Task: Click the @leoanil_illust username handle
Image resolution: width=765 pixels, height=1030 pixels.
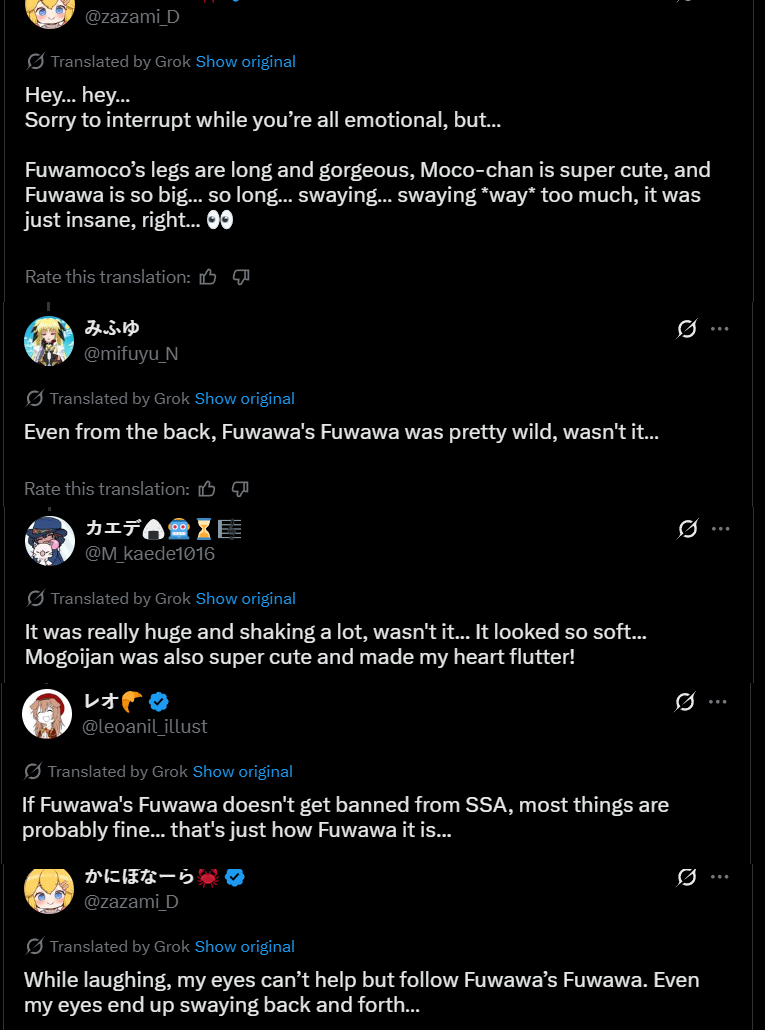Action: tap(144, 727)
